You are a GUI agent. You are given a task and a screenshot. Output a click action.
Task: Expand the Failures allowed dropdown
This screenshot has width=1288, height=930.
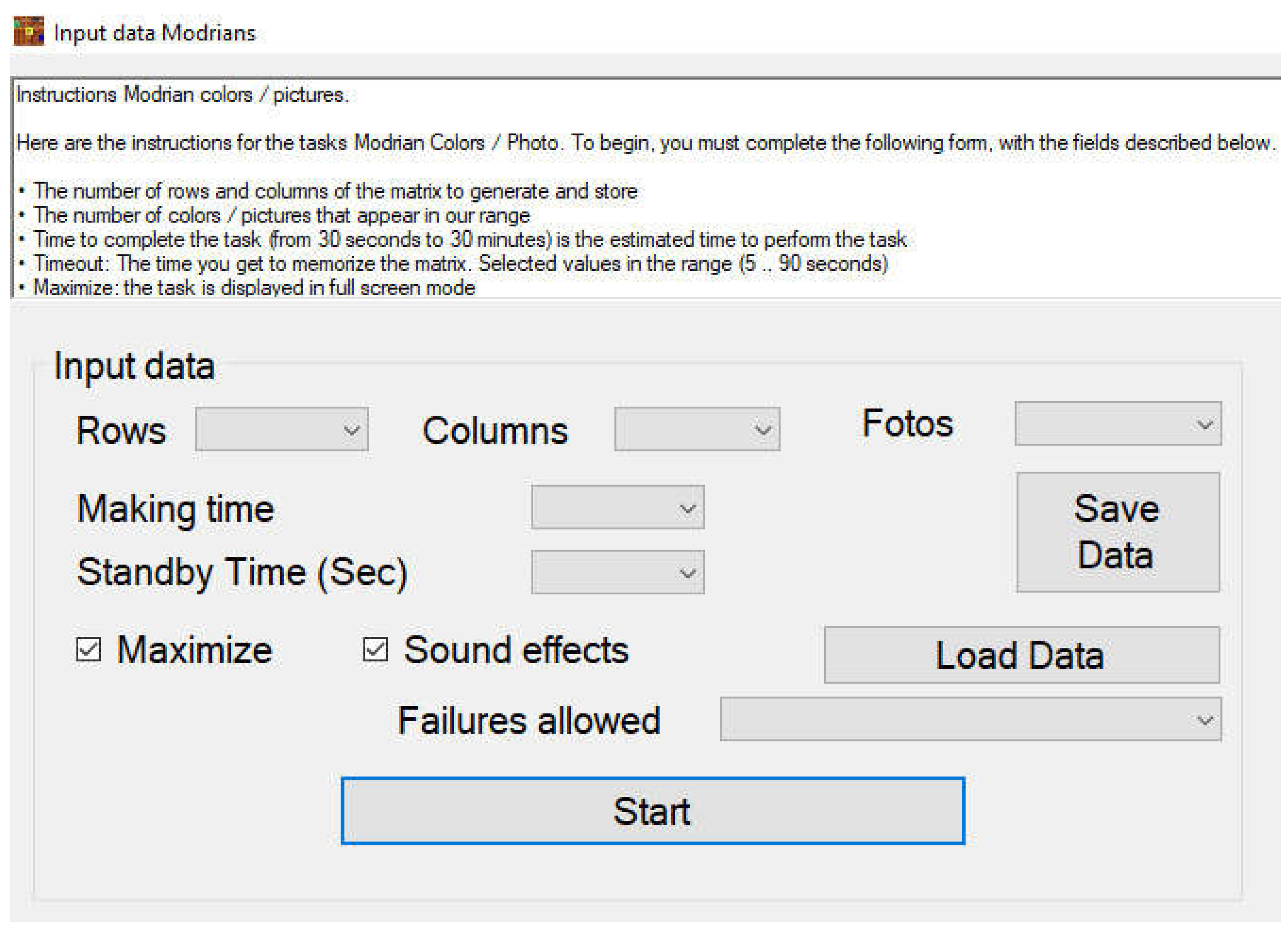(970, 720)
